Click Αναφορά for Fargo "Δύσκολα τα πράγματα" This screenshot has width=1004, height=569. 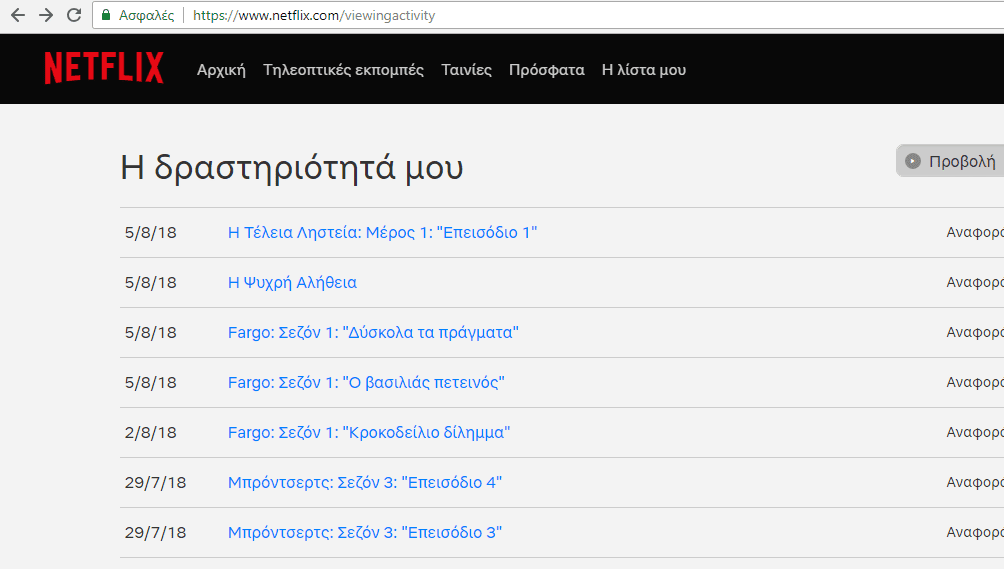(975, 332)
